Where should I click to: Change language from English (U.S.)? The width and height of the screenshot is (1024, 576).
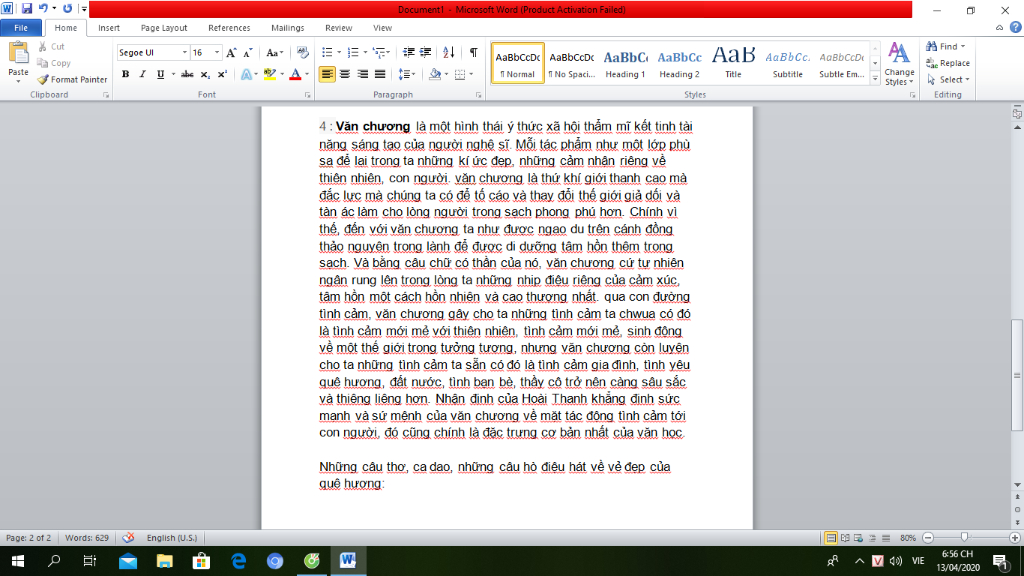[x=172, y=538]
